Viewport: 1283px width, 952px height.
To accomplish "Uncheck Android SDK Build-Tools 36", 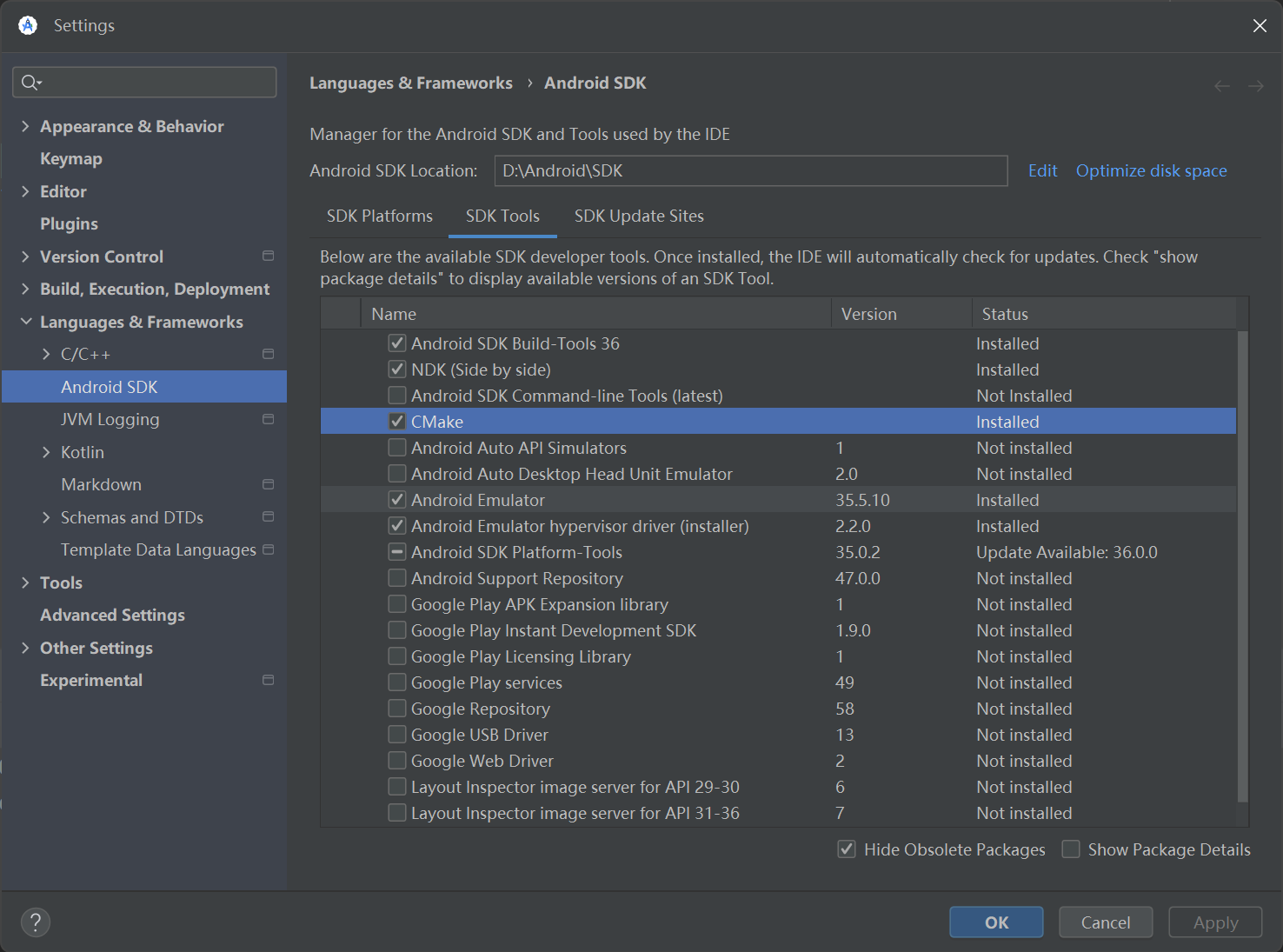I will (x=397, y=343).
